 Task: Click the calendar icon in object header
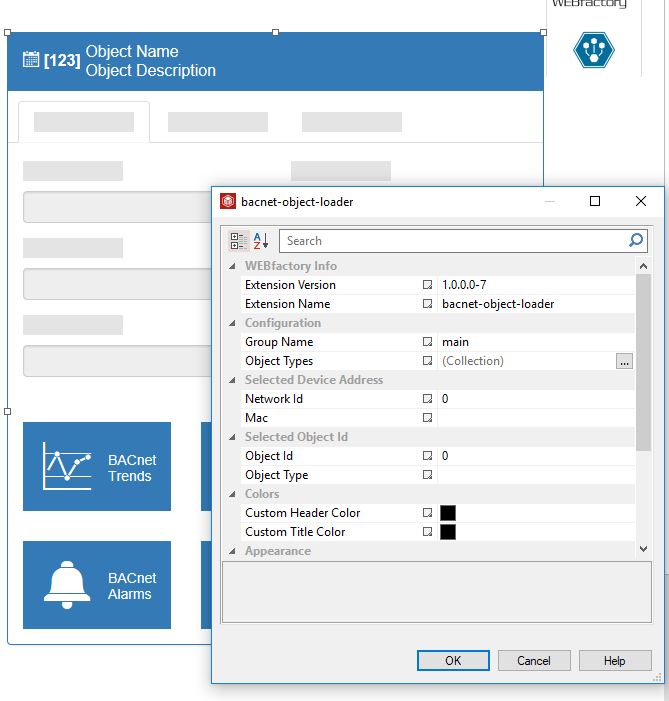click(31, 60)
